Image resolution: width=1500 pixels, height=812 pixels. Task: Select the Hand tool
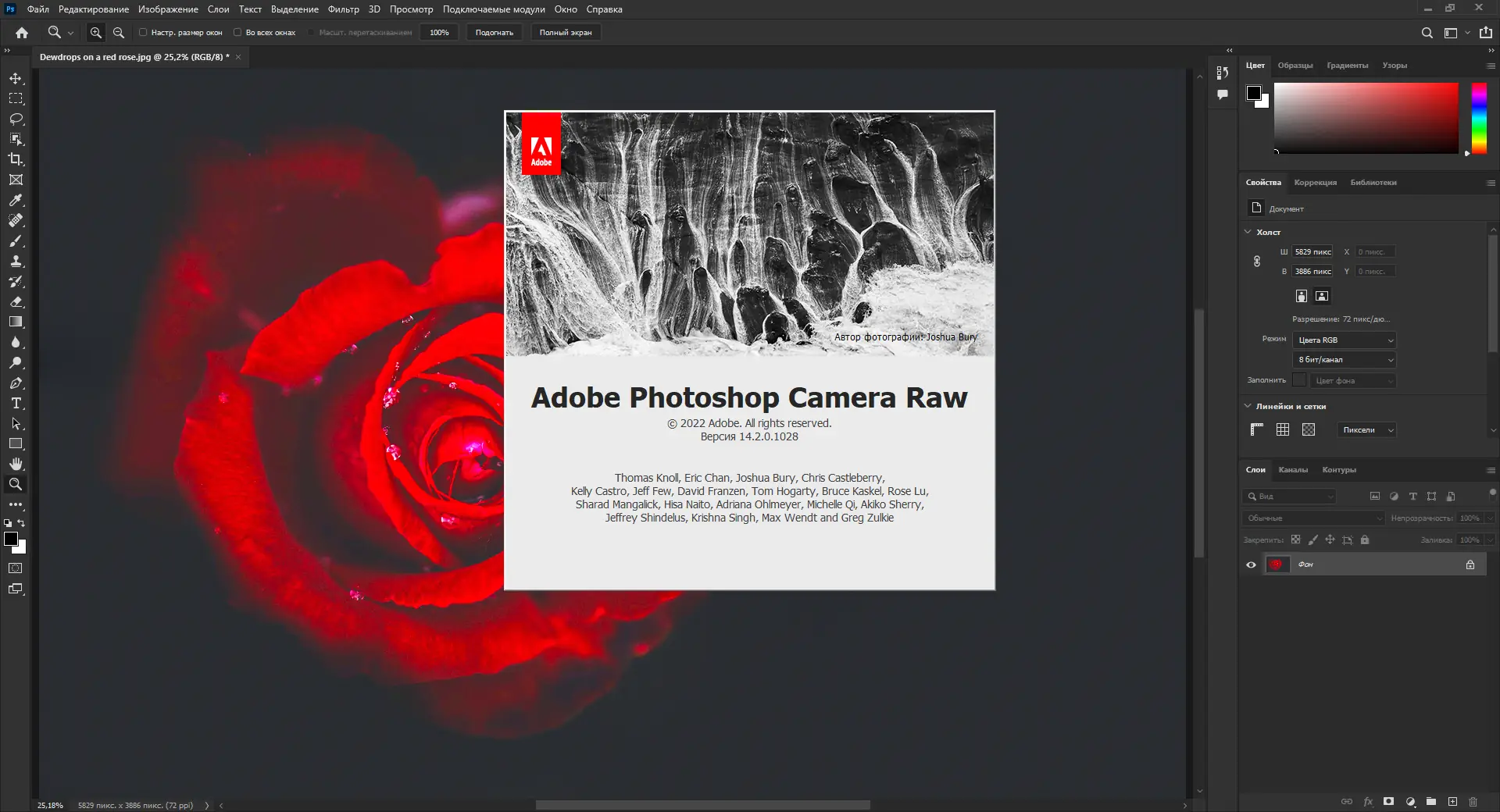coord(16,464)
